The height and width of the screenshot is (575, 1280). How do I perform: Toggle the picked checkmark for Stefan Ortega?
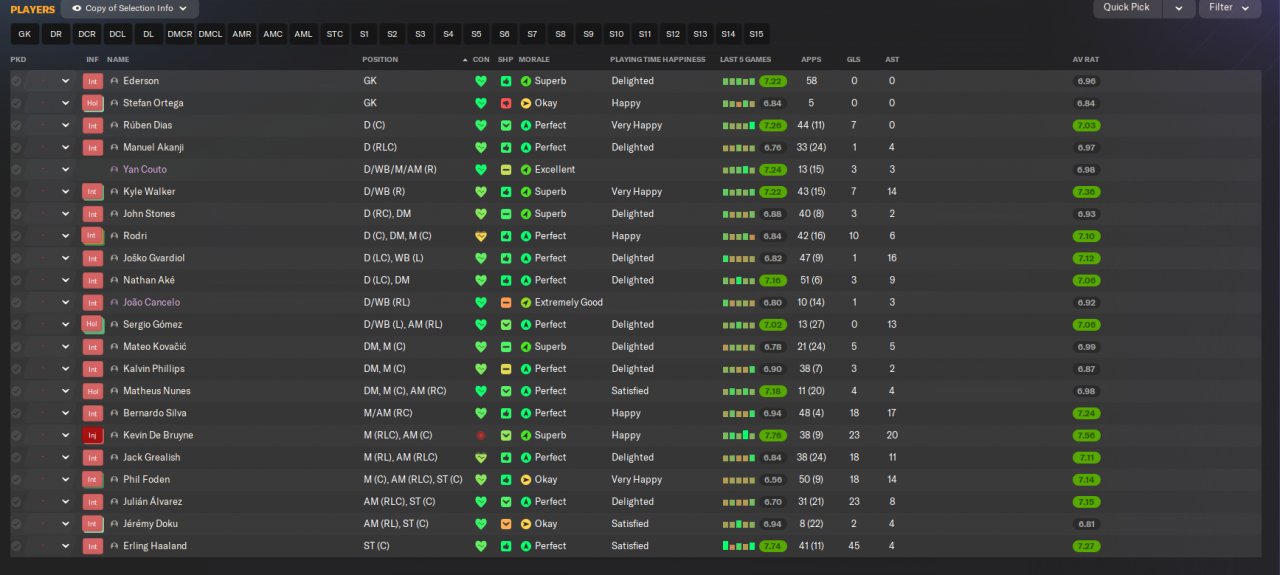point(16,103)
